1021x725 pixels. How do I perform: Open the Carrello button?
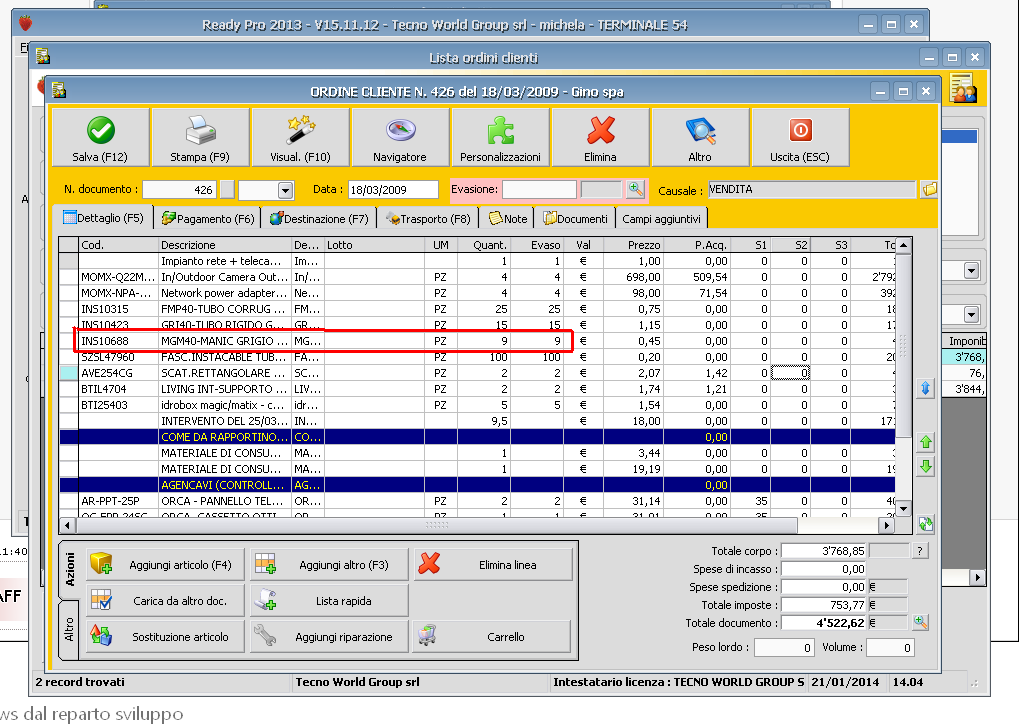[492, 637]
